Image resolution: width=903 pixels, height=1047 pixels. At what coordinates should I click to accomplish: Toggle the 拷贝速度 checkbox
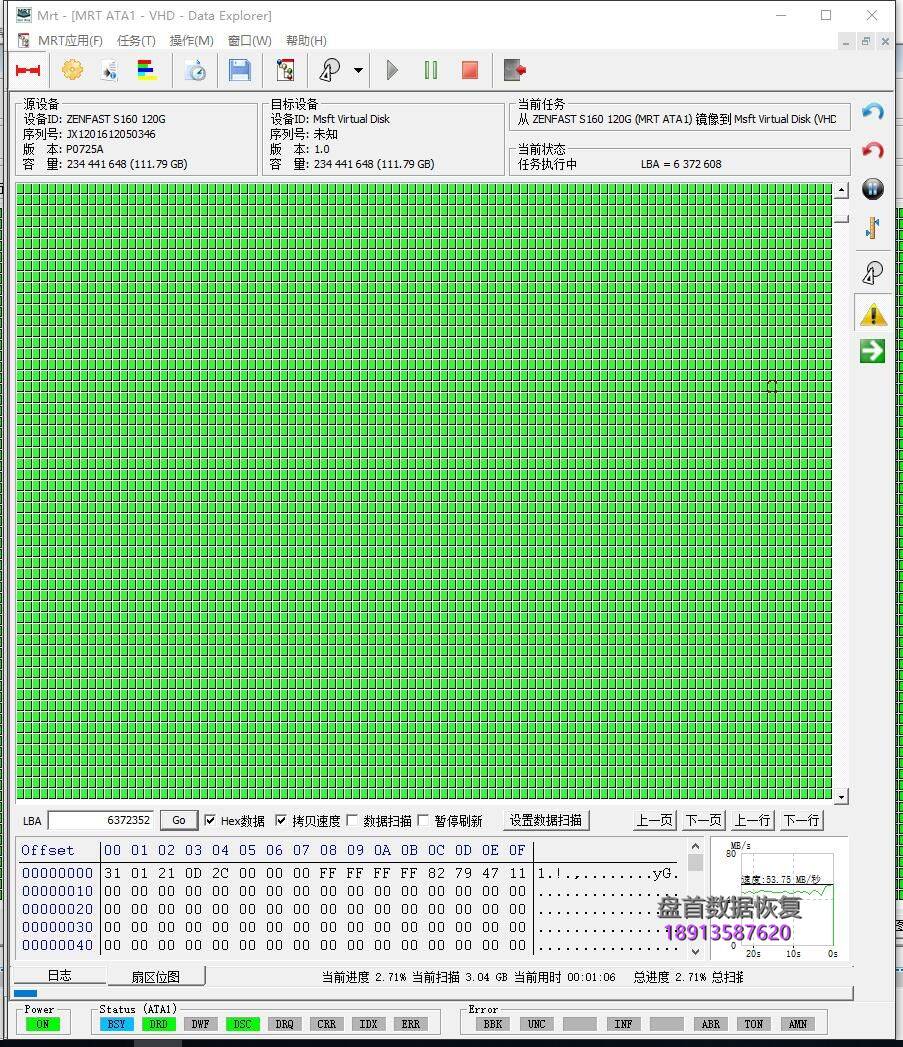click(281, 821)
